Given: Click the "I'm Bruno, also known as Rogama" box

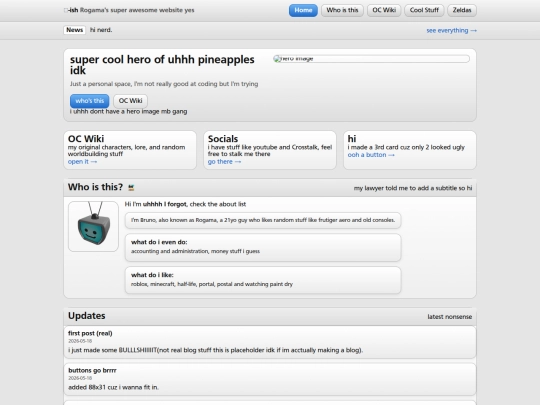Looking at the screenshot, I should pos(263,220).
